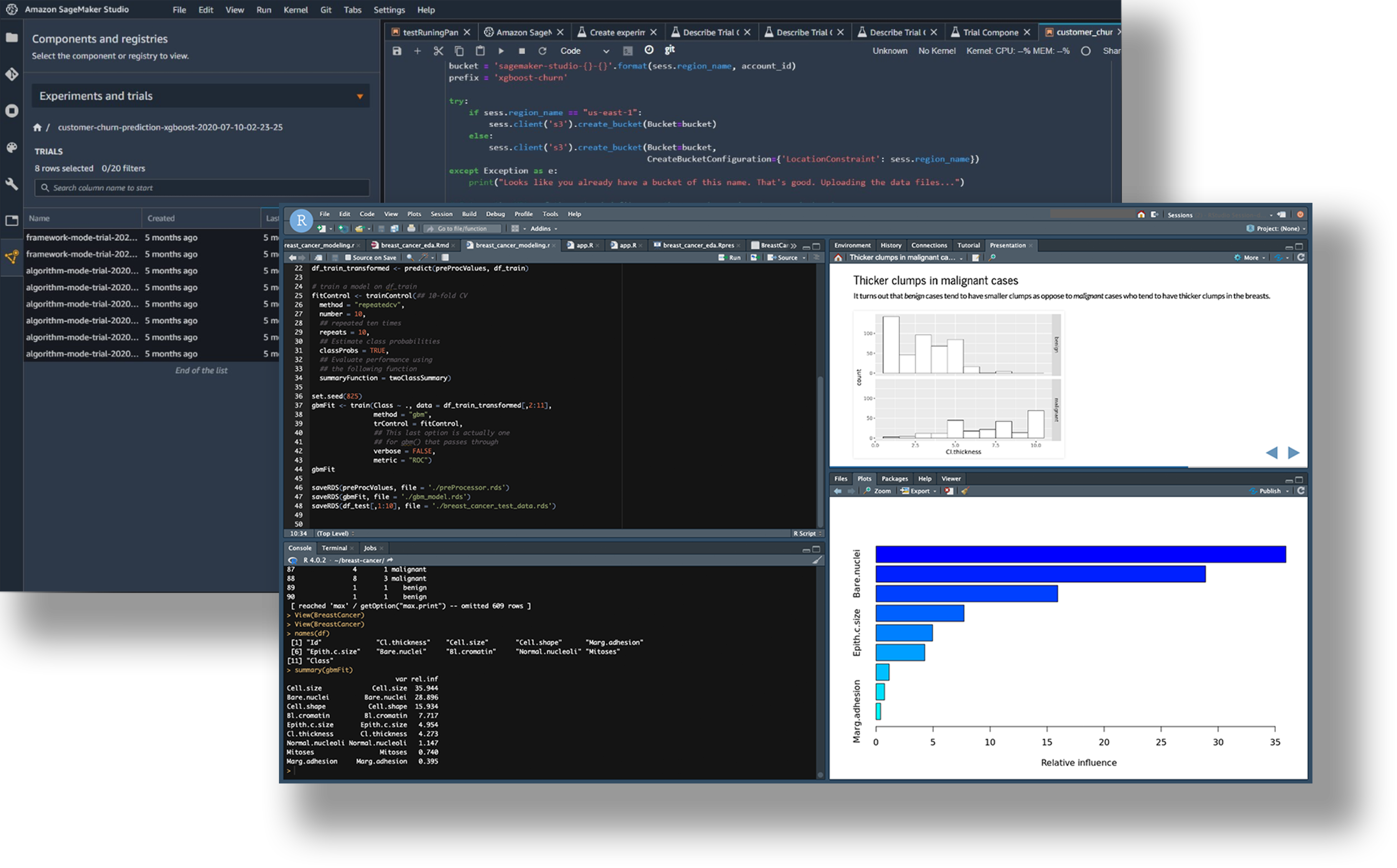Go to experiments home icon in breadcrumb
This screenshot has height=868, width=1397.
coord(37,128)
